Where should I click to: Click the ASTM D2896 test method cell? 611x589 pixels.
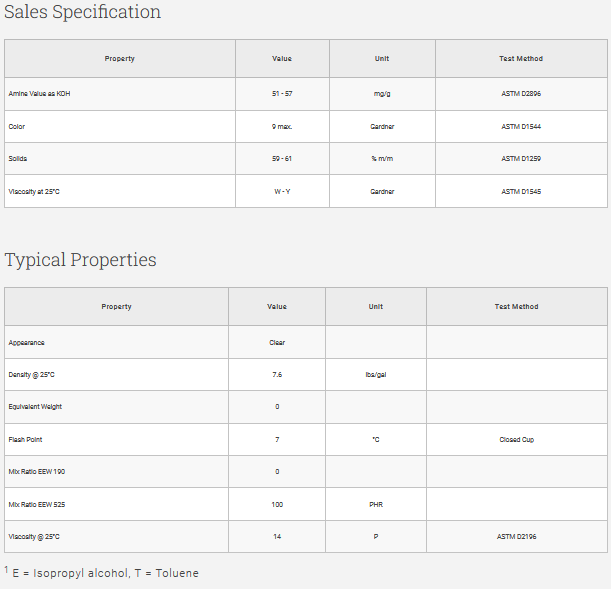tap(521, 94)
